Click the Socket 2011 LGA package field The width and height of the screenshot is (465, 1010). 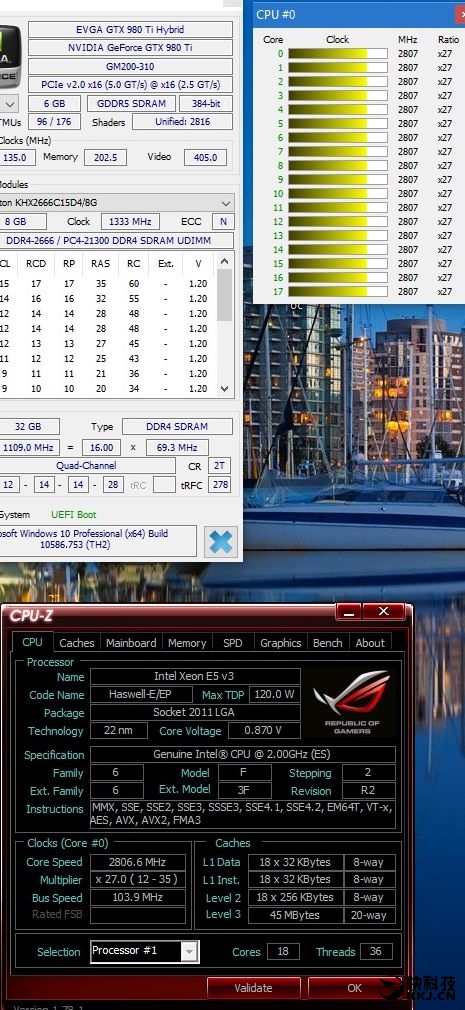pos(195,712)
